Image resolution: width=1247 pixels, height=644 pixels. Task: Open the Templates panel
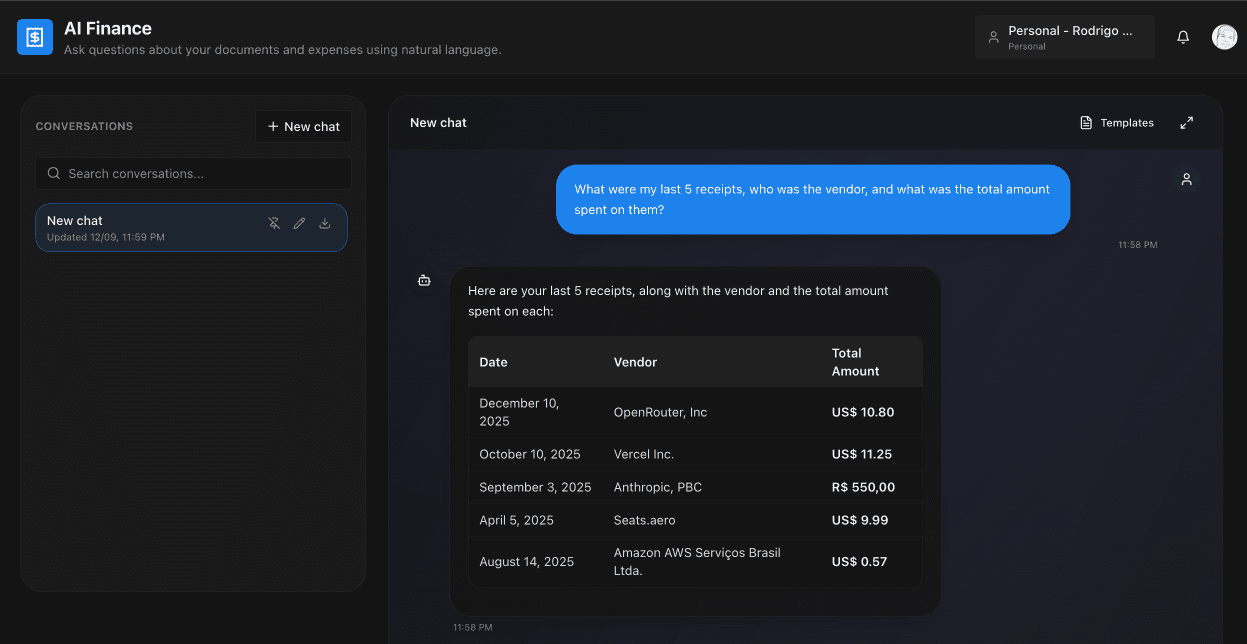click(x=1125, y=122)
